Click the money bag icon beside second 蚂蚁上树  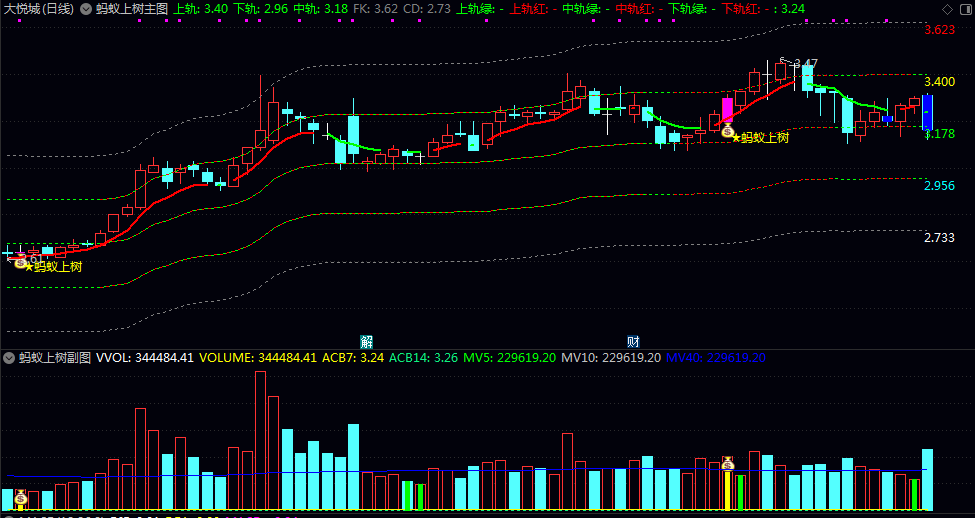pos(728,131)
